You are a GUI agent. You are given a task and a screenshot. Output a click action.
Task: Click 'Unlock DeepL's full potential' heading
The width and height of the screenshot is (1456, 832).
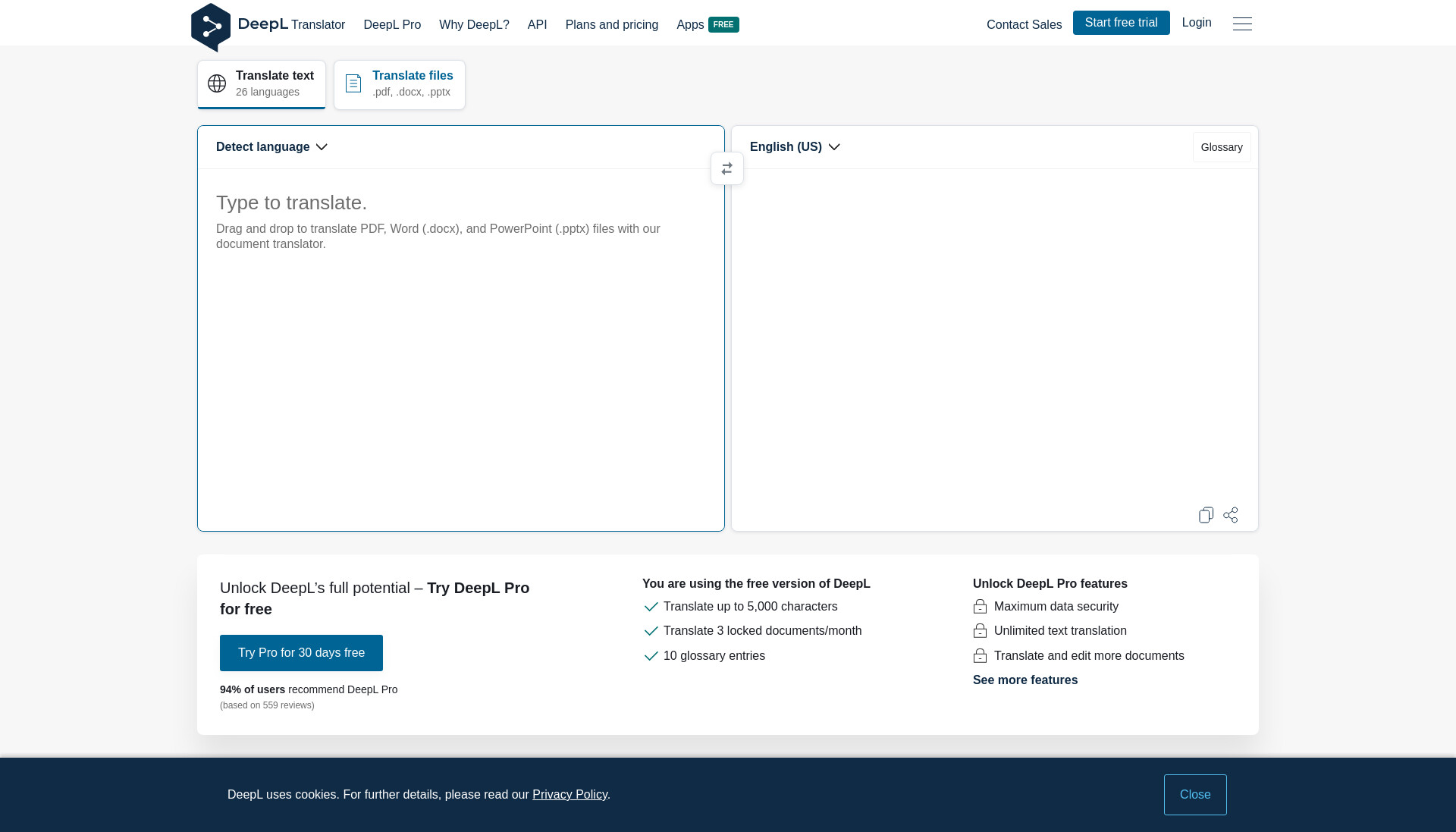pos(375,598)
